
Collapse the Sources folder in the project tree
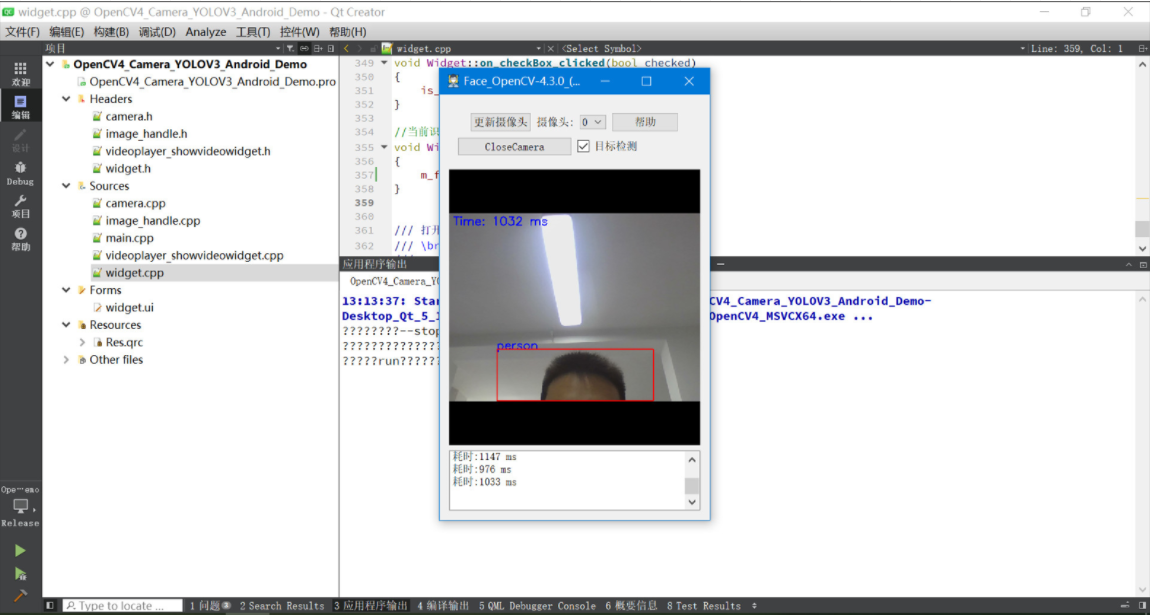(x=66, y=185)
